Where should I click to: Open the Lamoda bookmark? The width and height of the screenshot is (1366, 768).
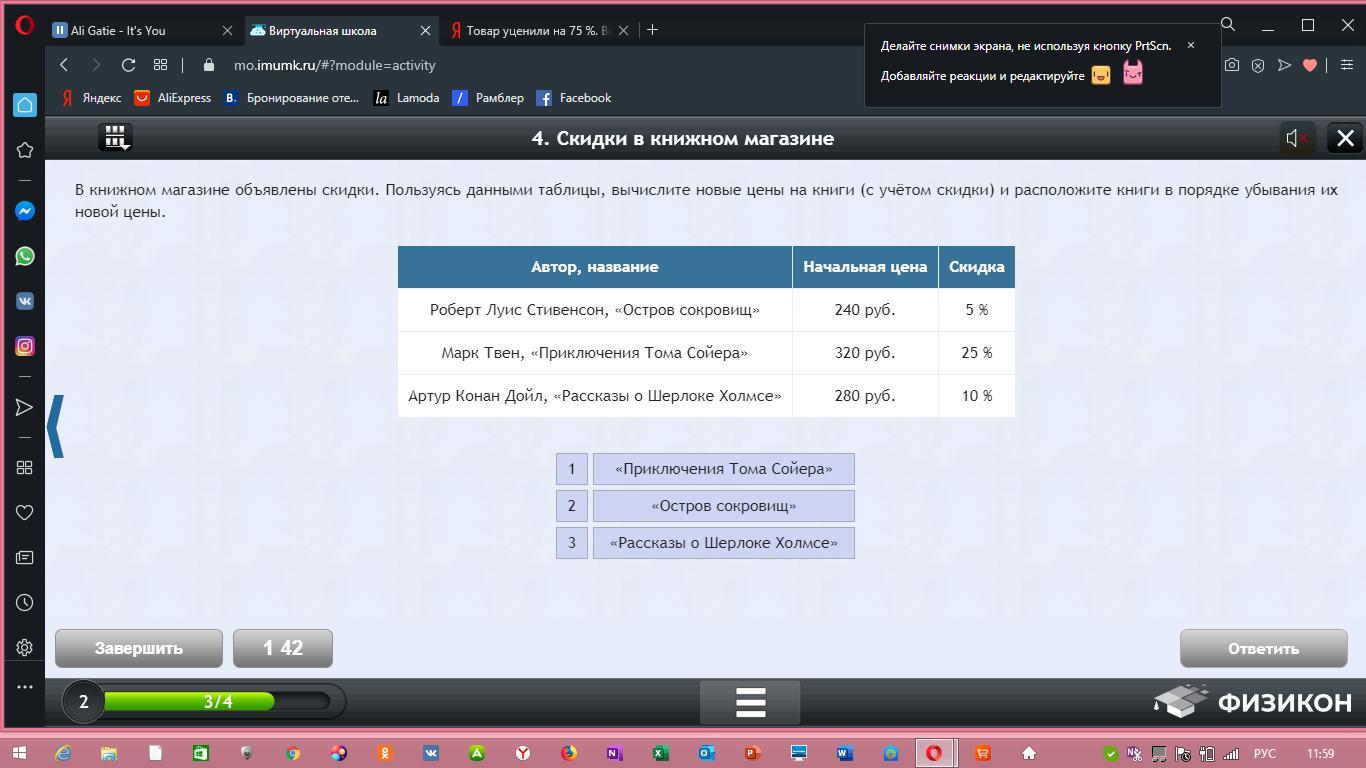[x=406, y=98]
